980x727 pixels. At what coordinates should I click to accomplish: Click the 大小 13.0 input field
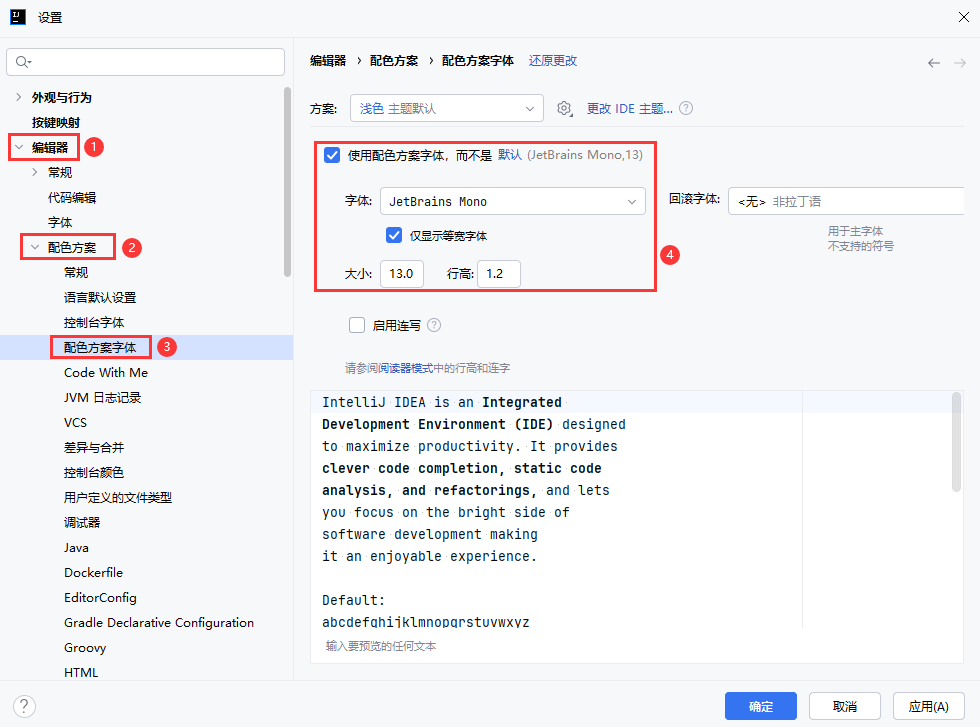[401, 274]
